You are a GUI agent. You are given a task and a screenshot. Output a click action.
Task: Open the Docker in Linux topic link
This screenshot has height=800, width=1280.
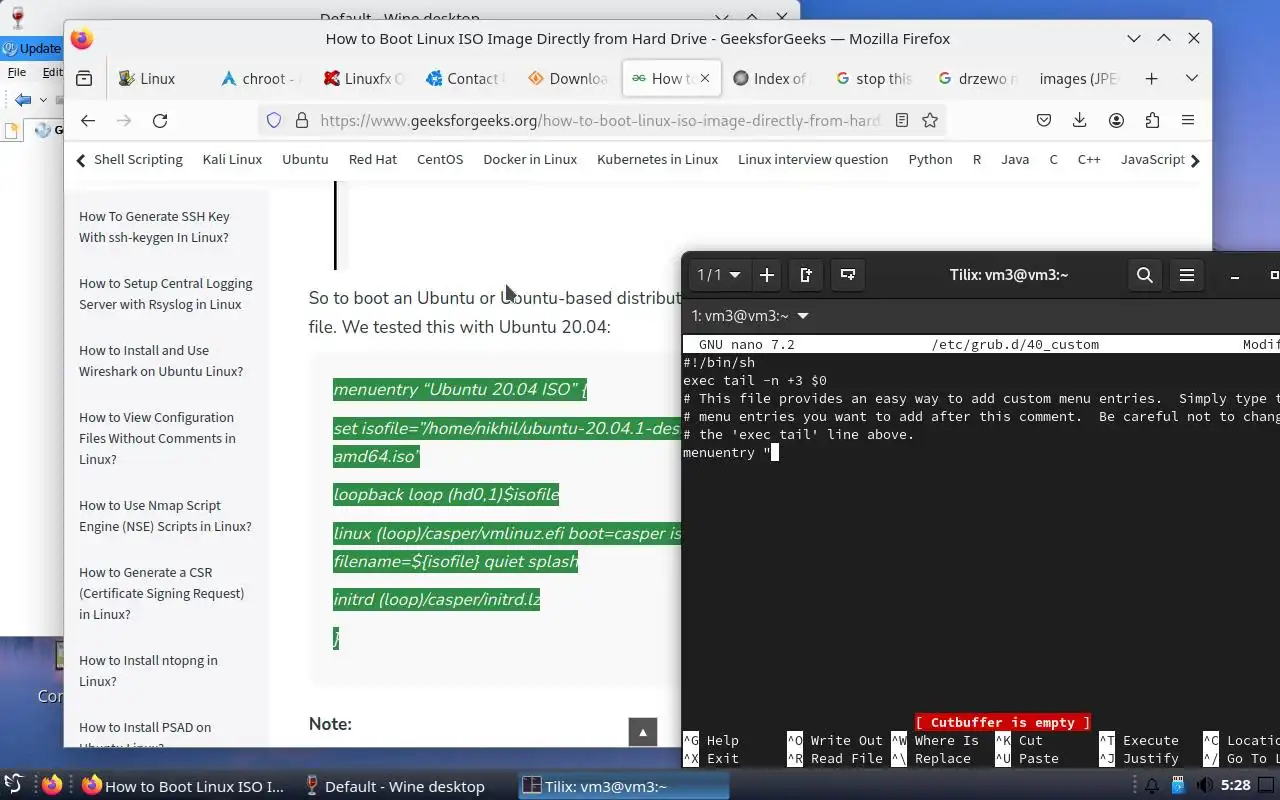(x=530, y=159)
